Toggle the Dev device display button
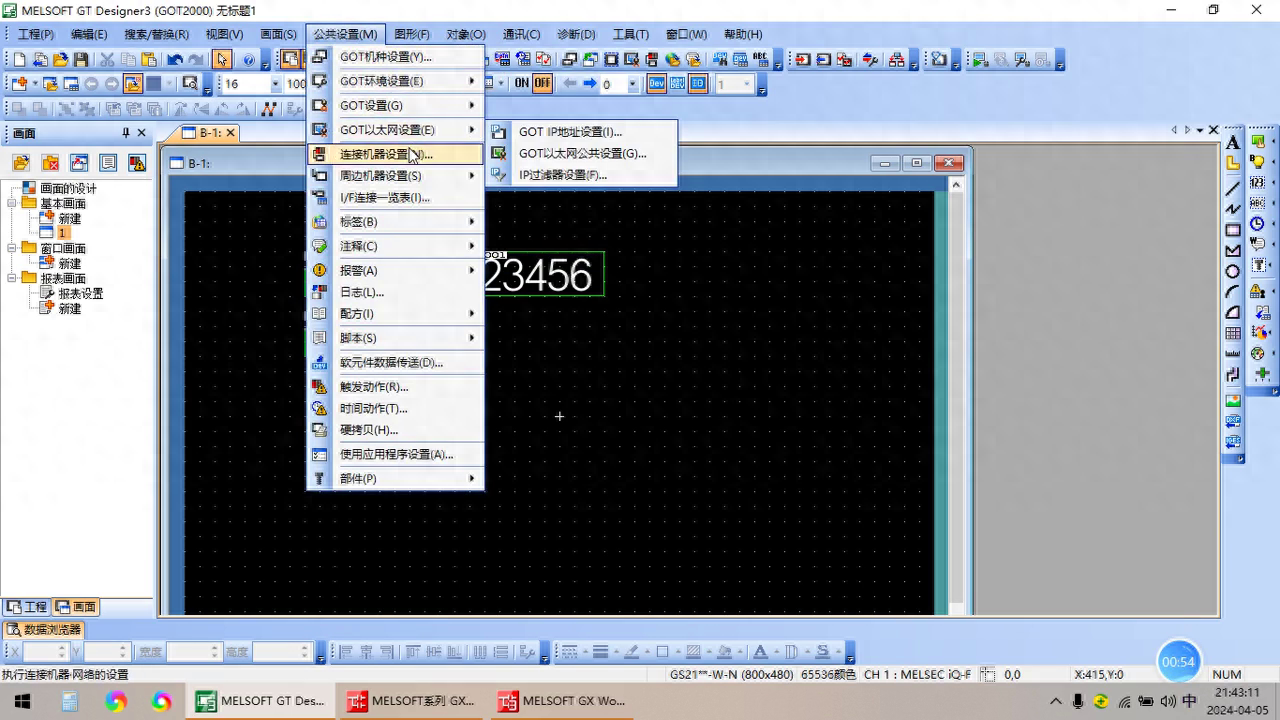The width and height of the screenshot is (1280, 720). (656, 84)
